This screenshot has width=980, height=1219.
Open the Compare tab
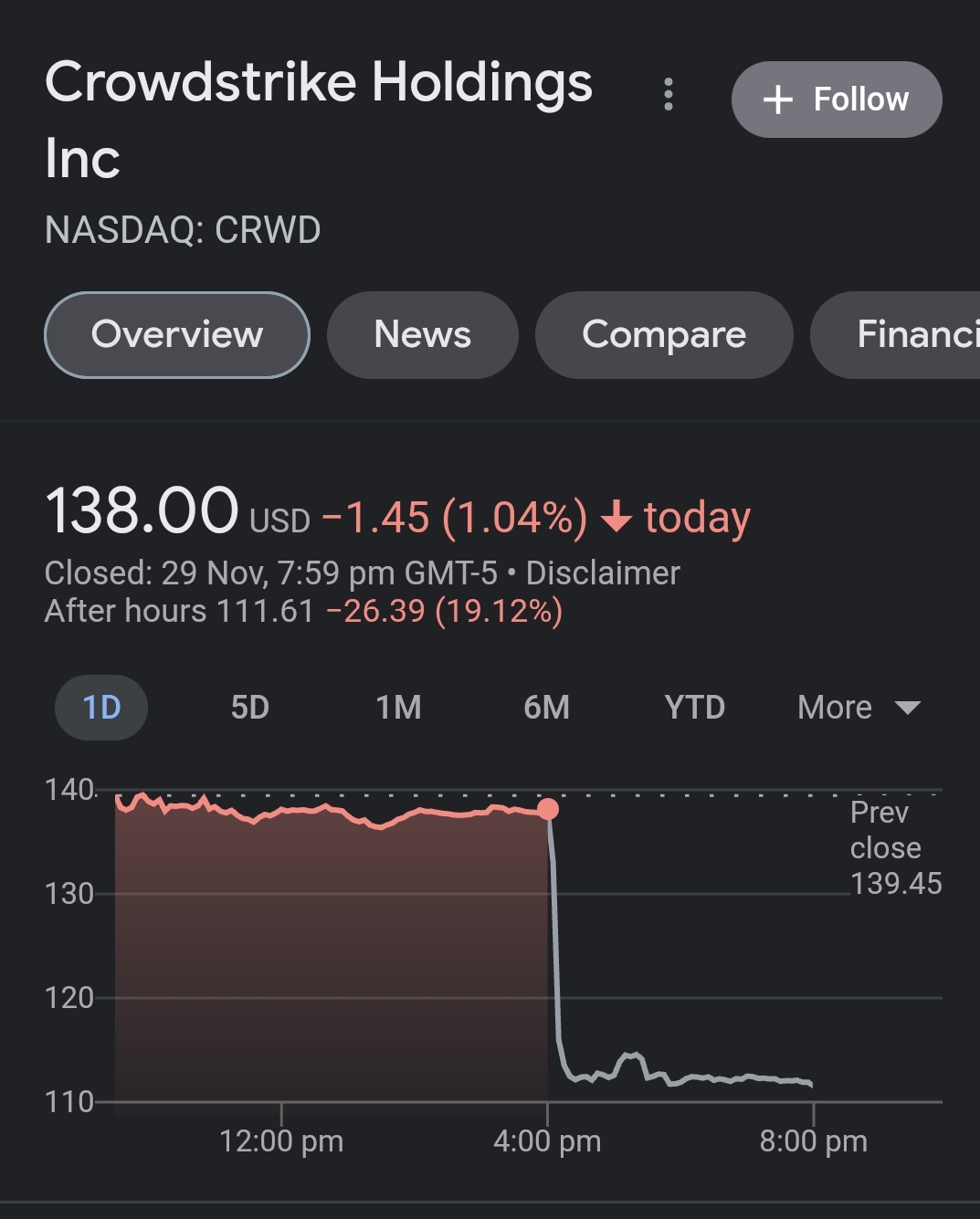(664, 335)
